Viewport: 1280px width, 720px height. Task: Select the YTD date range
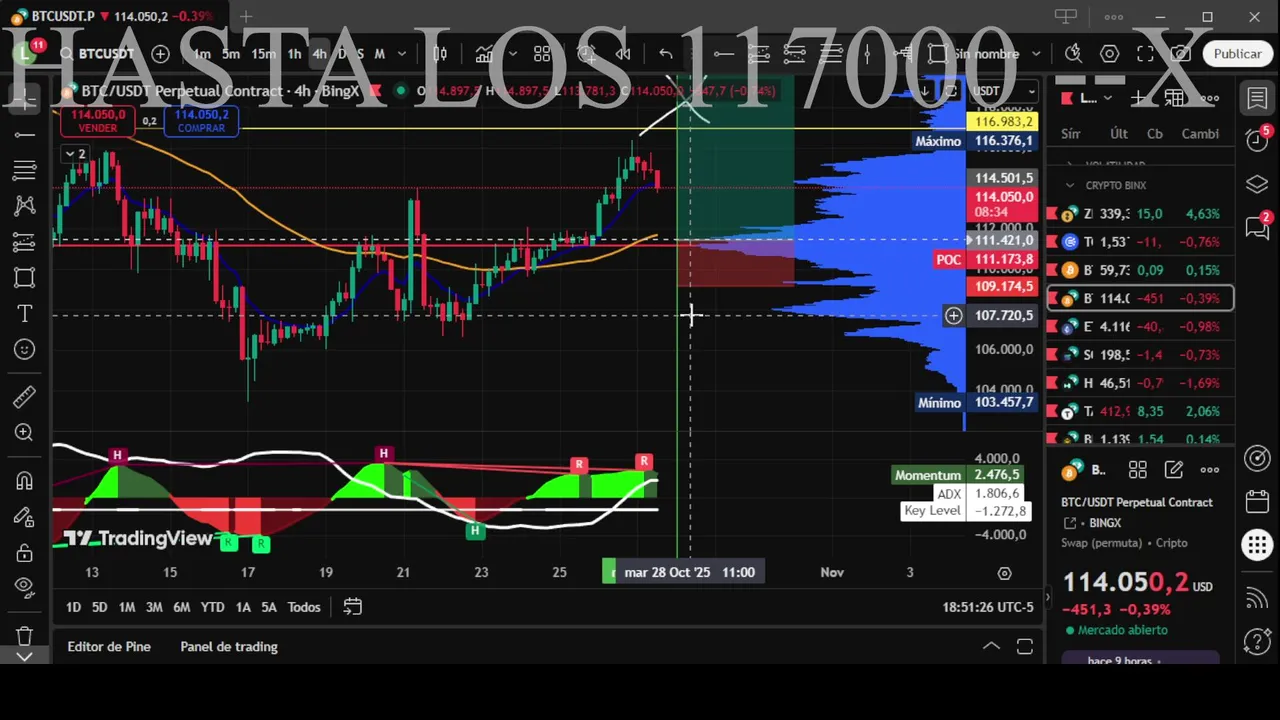click(212, 607)
